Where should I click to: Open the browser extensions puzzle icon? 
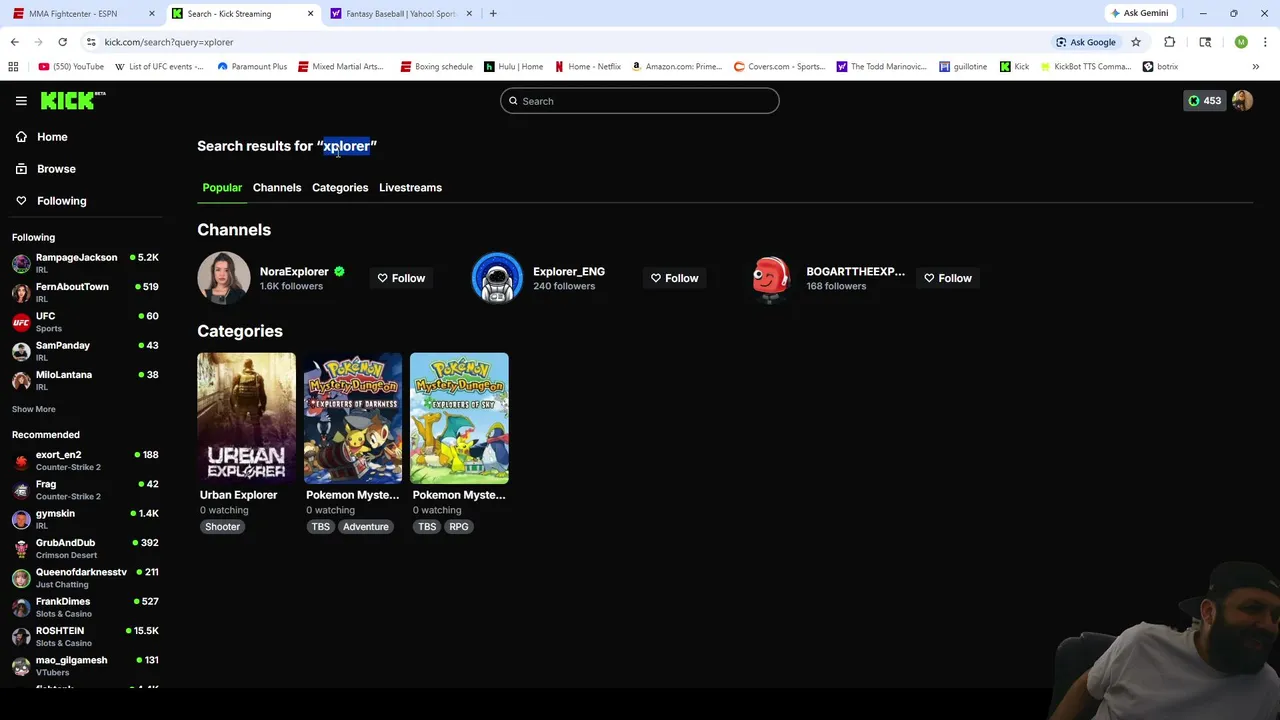[x=1169, y=42]
